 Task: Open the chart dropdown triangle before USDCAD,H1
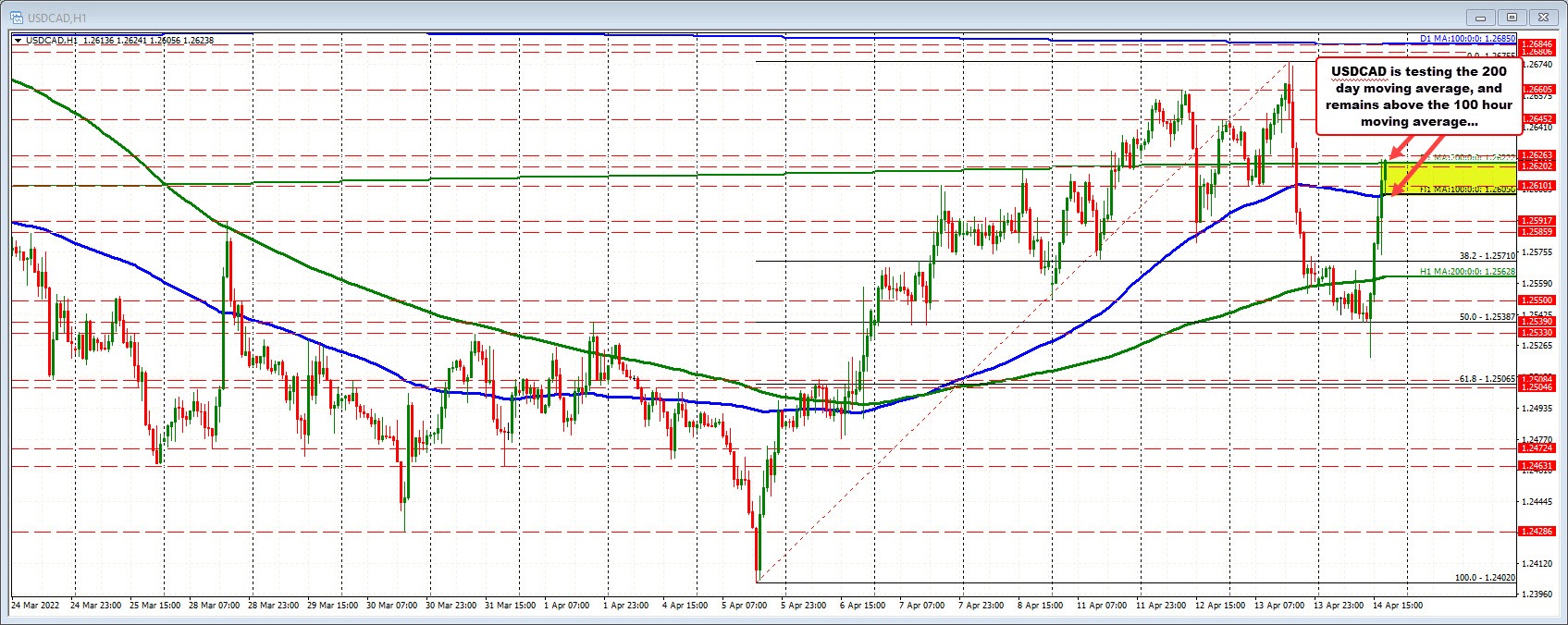(x=19, y=40)
